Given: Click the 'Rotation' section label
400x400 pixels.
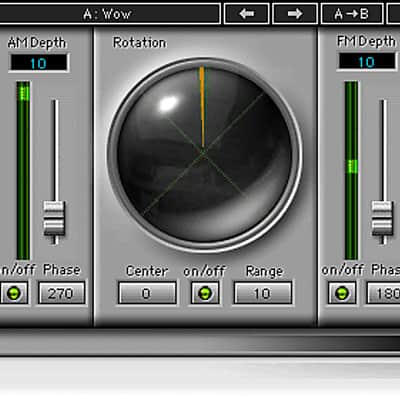Looking at the screenshot, I should 139,43.
